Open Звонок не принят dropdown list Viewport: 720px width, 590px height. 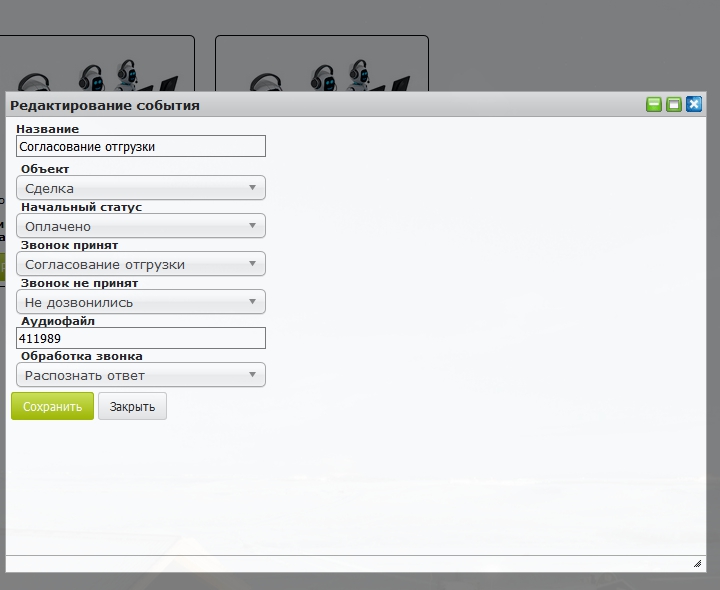[141, 302]
